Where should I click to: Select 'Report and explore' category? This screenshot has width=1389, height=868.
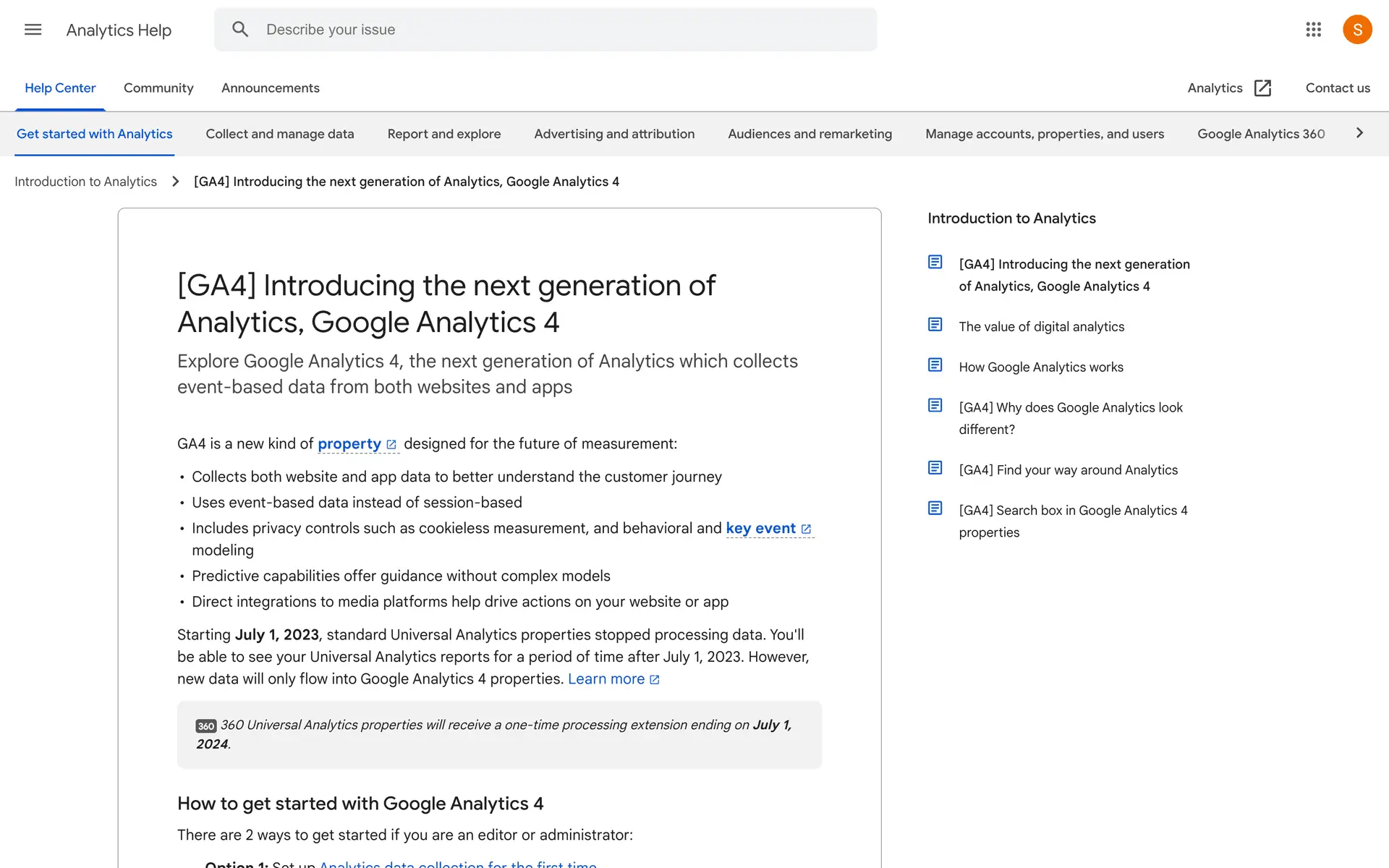[443, 134]
